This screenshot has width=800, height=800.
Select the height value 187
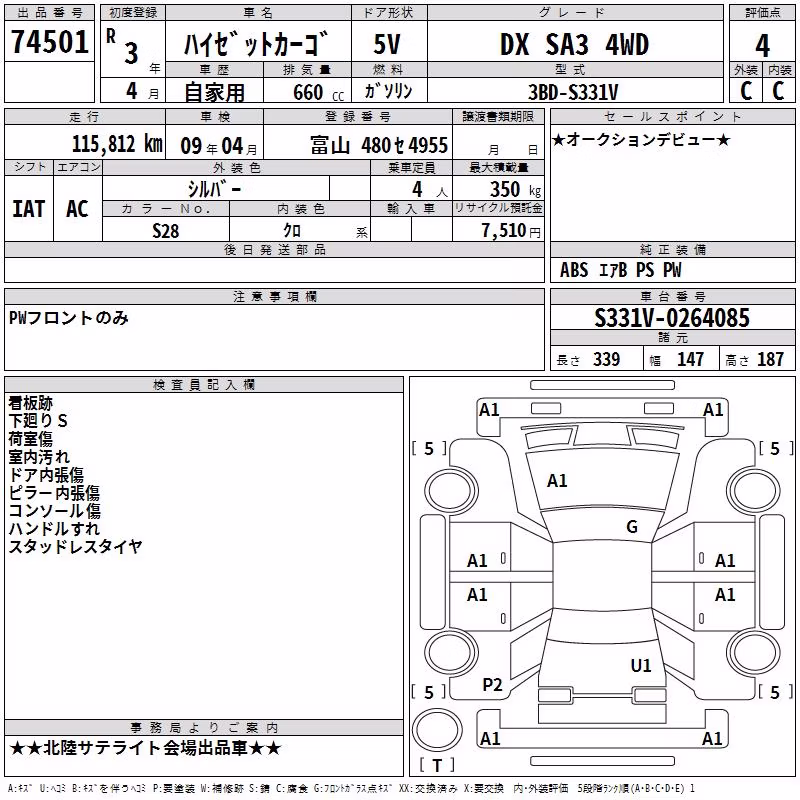pos(770,359)
